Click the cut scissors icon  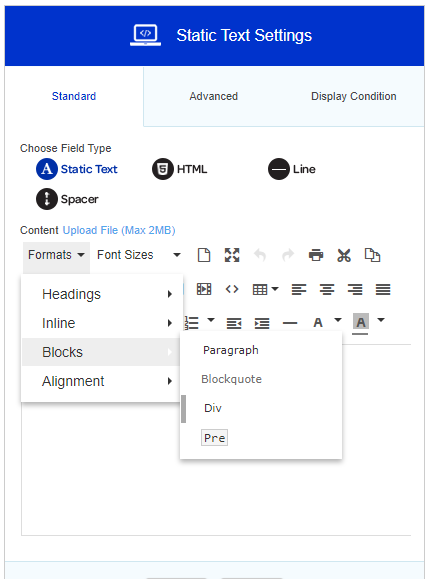tap(344, 255)
